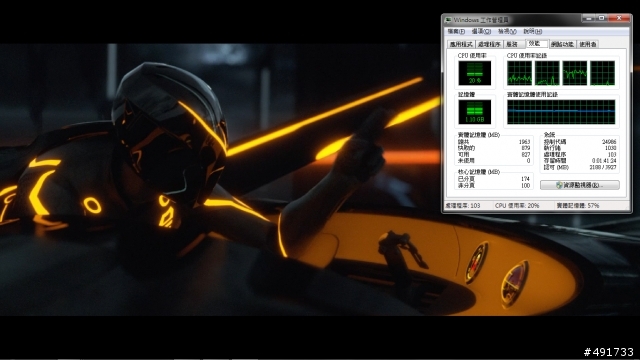Click the physical memory usage history graph

(x=561, y=112)
